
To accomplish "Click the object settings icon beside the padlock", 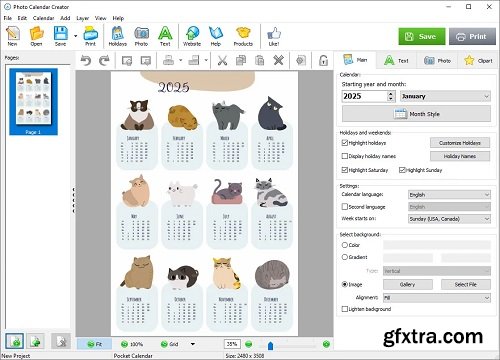I will click(301, 60).
